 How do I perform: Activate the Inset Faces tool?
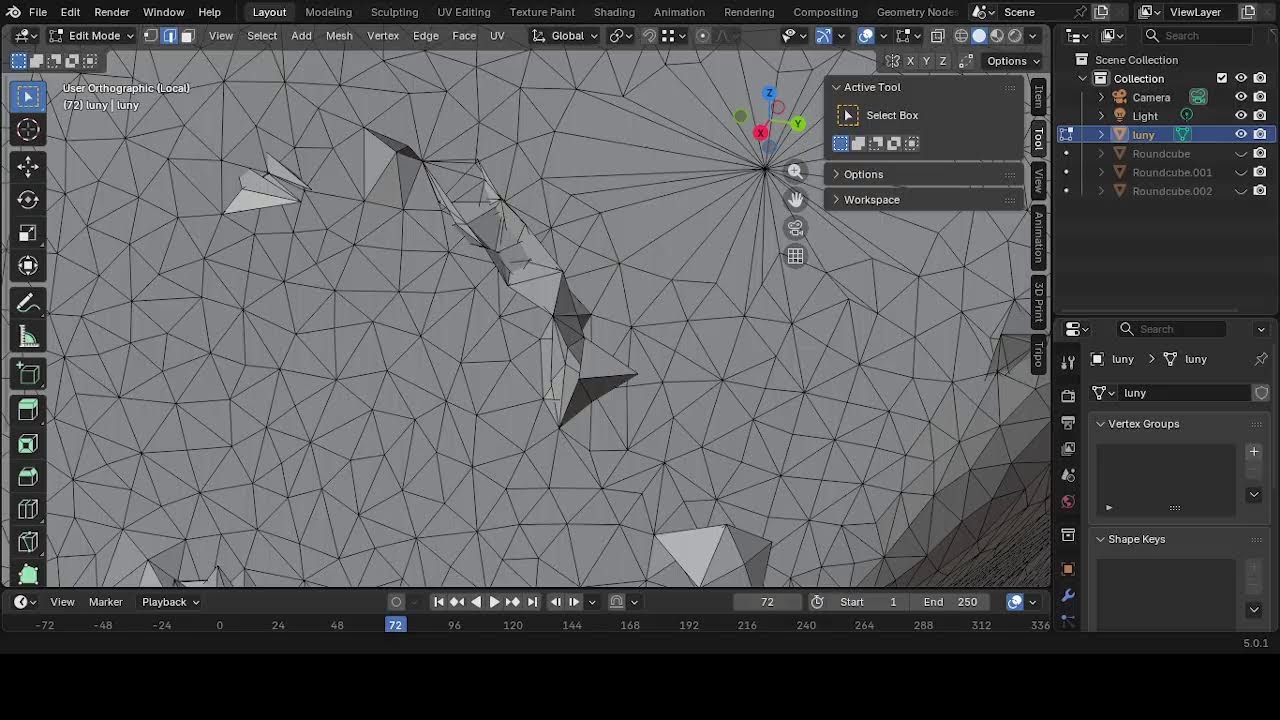28,444
